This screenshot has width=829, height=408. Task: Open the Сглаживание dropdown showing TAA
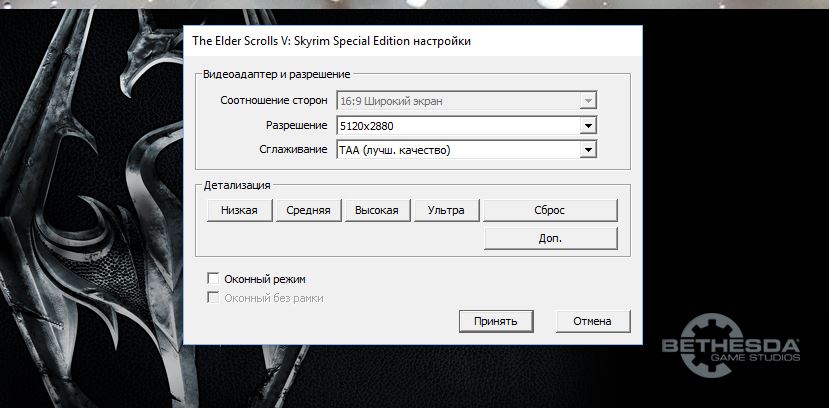pyautogui.click(x=466, y=150)
